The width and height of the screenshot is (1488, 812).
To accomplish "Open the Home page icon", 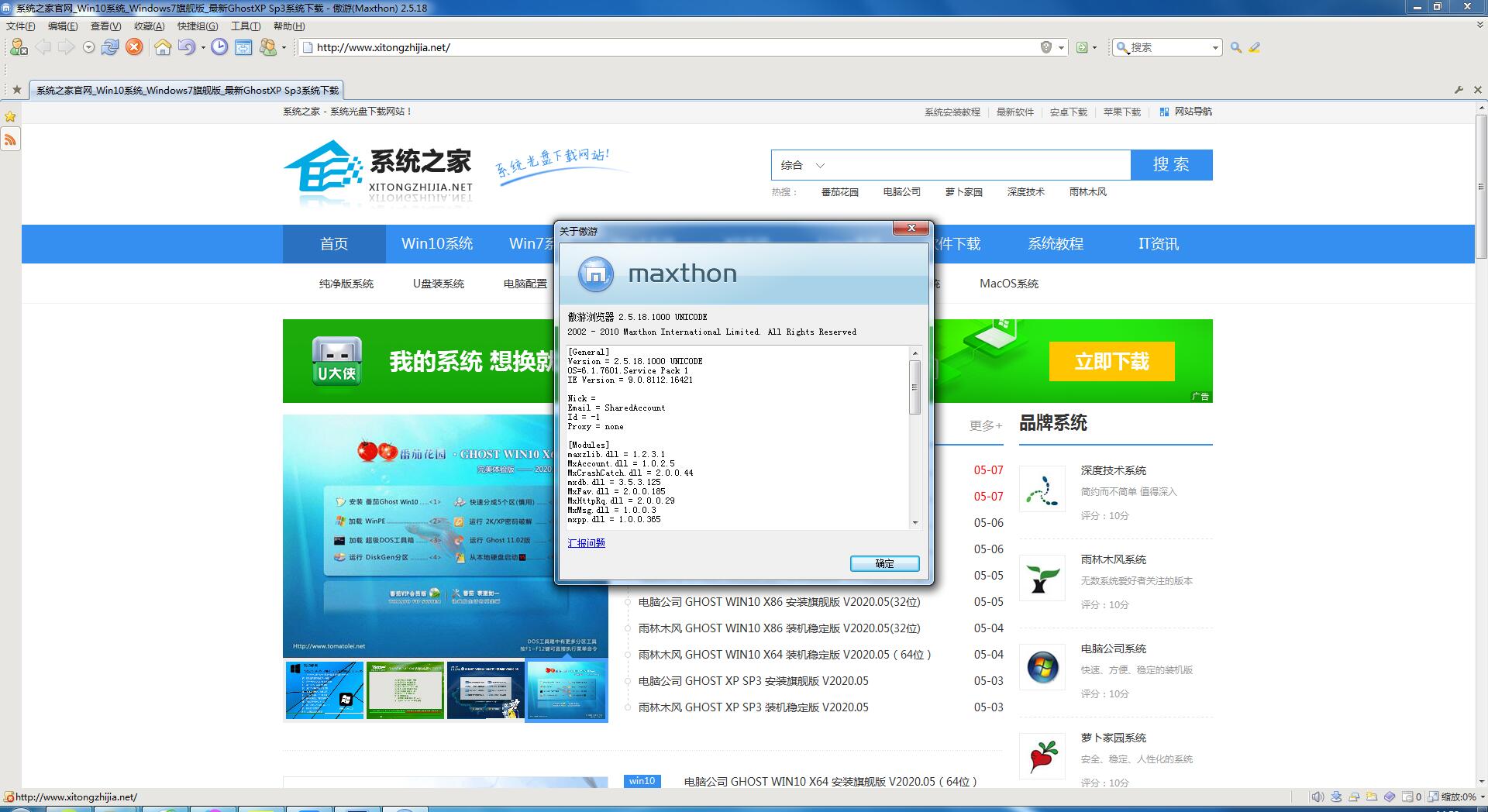I will [x=163, y=47].
